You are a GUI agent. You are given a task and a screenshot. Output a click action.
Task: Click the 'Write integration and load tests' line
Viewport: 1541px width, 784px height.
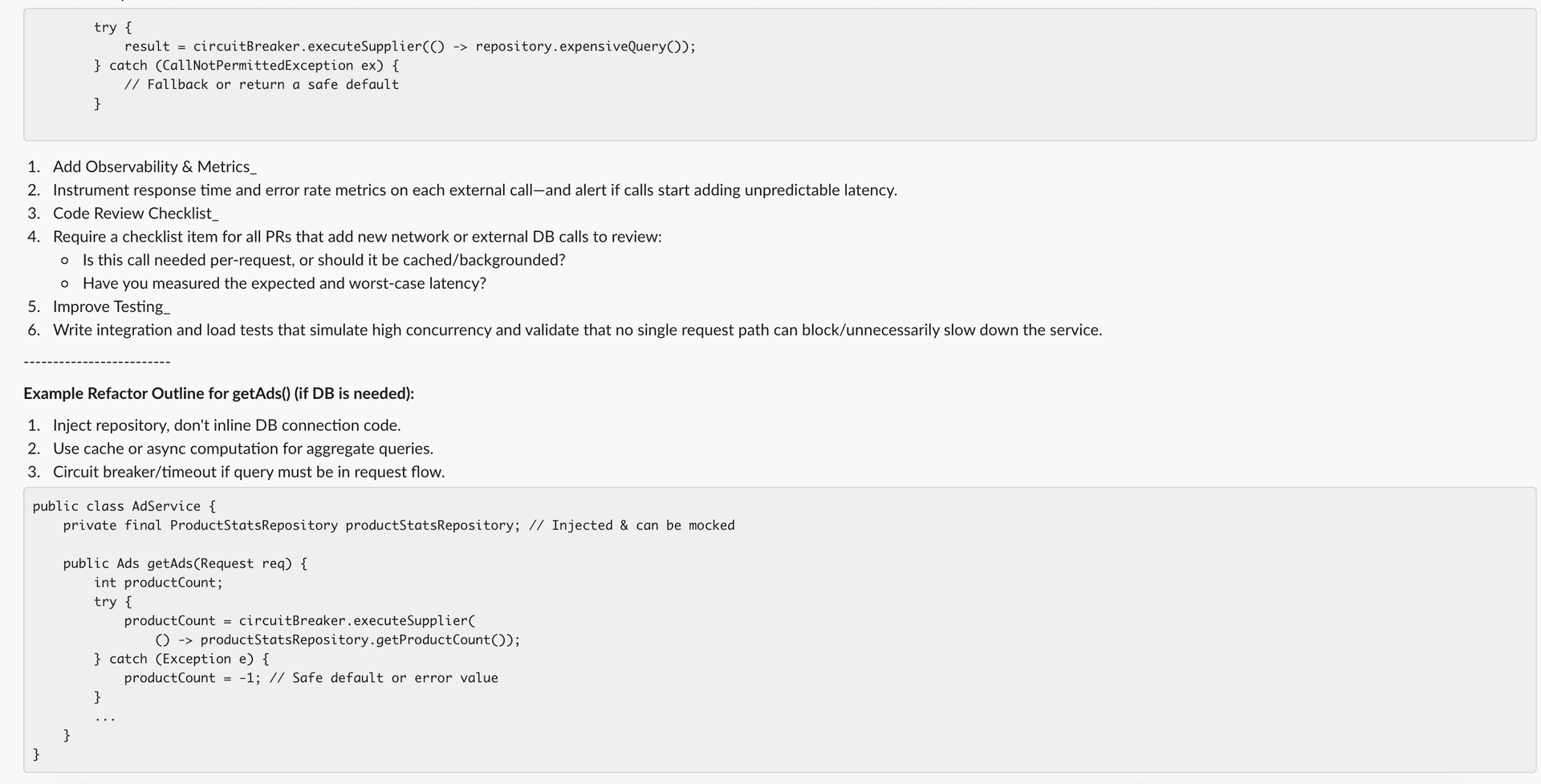(578, 330)
